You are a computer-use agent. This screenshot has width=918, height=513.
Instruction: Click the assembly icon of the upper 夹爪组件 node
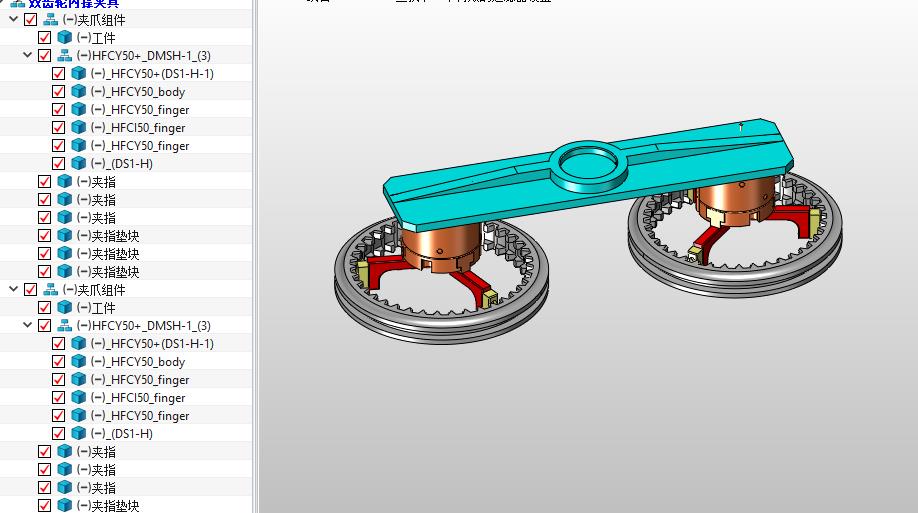[x=50, y=20]
